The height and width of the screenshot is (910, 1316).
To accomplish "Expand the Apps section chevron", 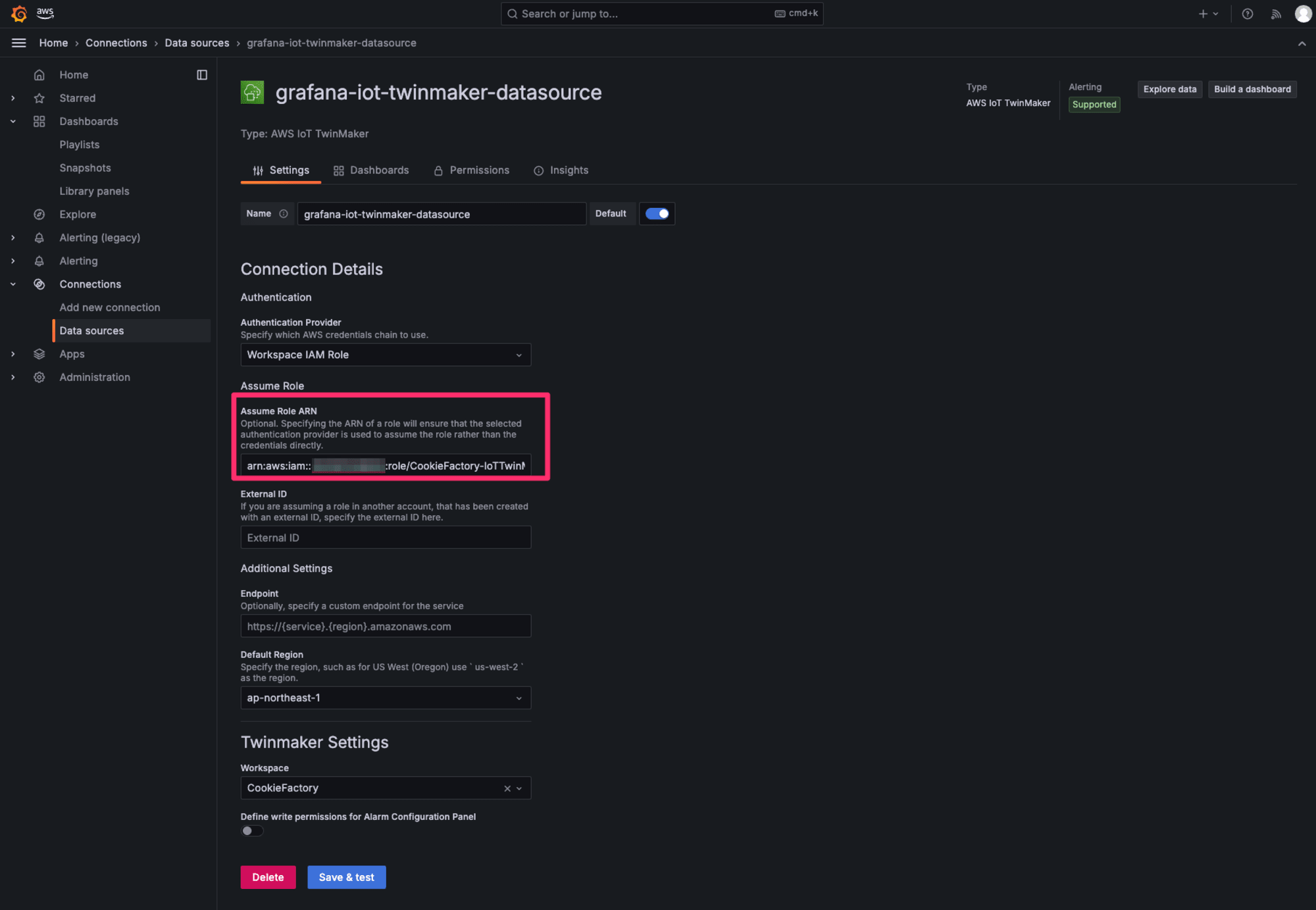I will pyautogui.click(x=13, y=354).
